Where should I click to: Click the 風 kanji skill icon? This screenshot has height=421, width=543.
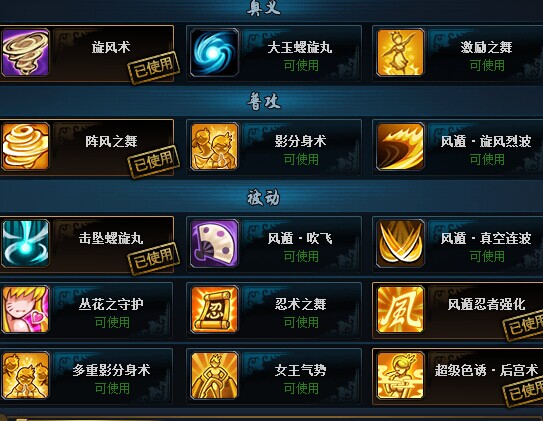(400, 310)
